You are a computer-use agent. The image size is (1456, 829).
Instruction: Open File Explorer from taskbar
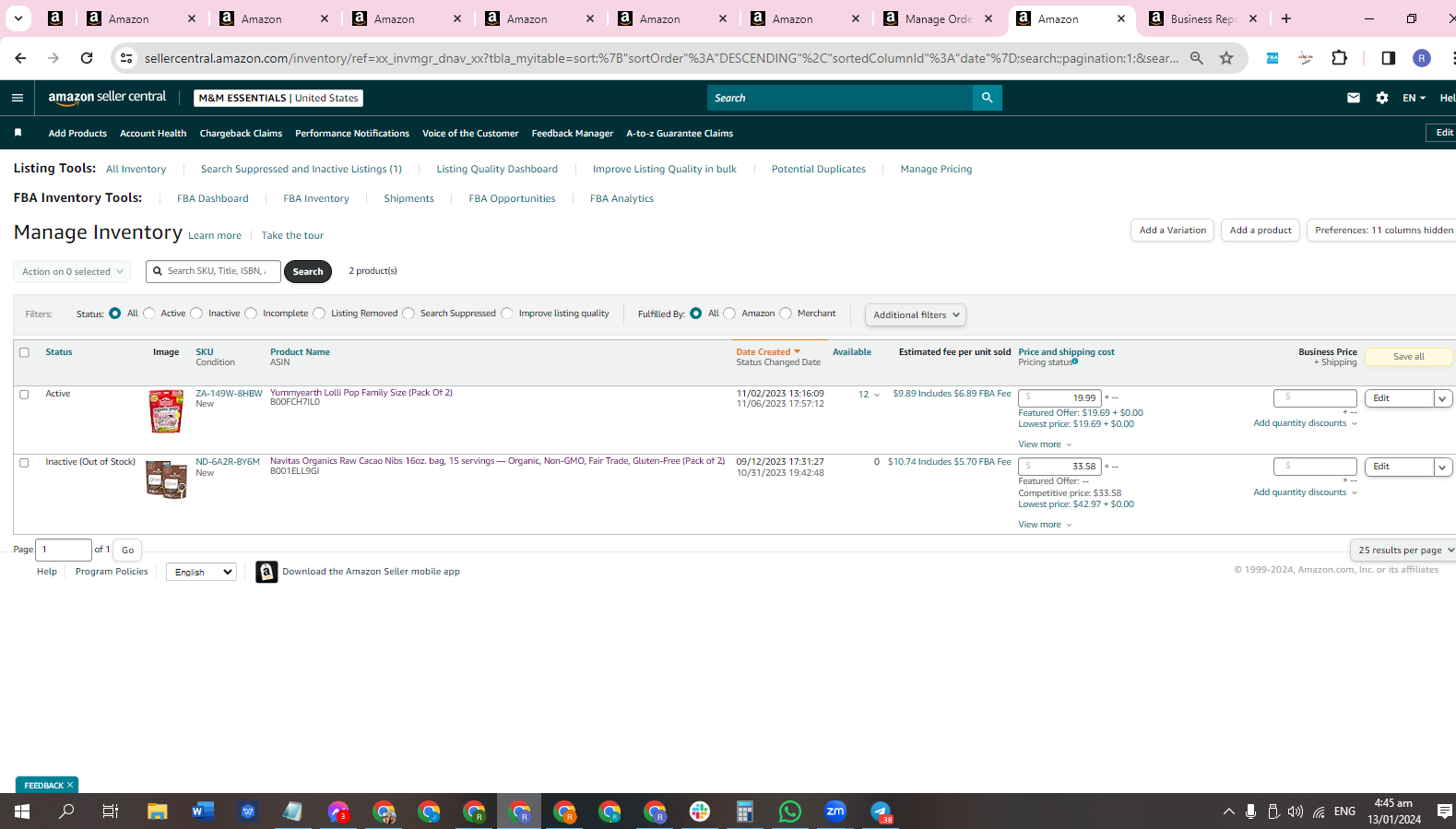pyautogui.click(x=157, y=811)
